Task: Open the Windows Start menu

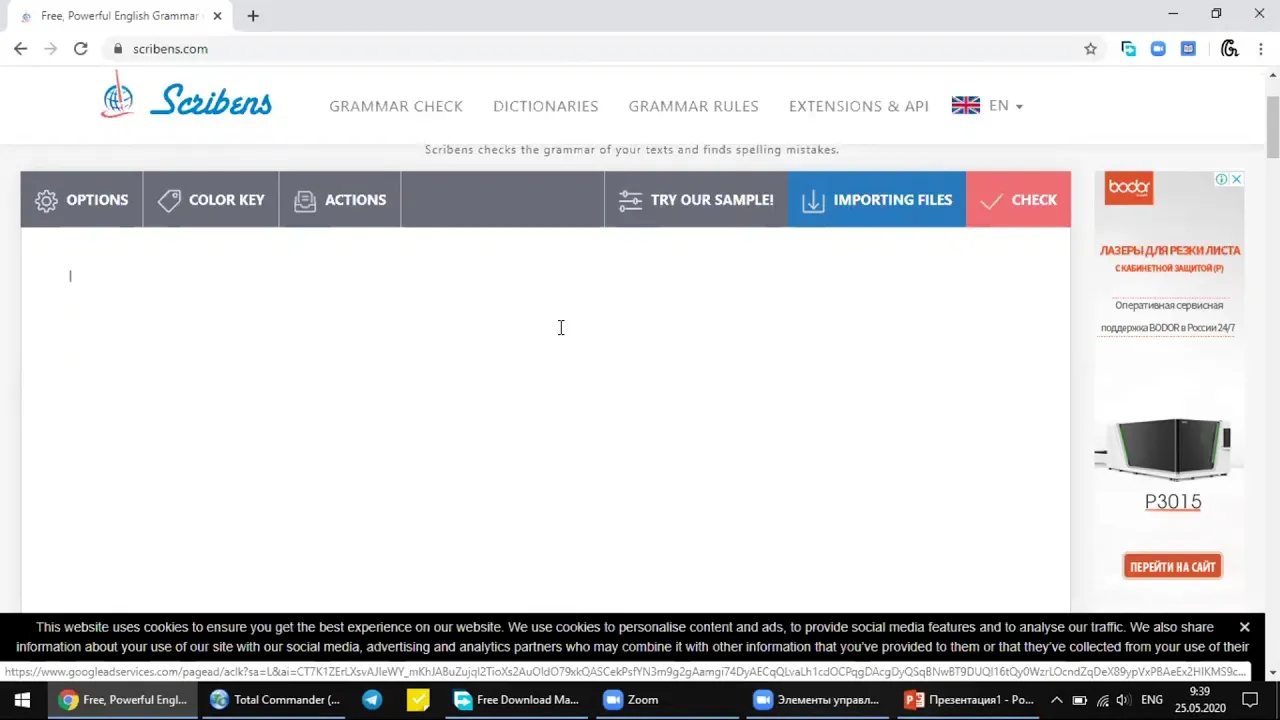Action: pos(22,700)
